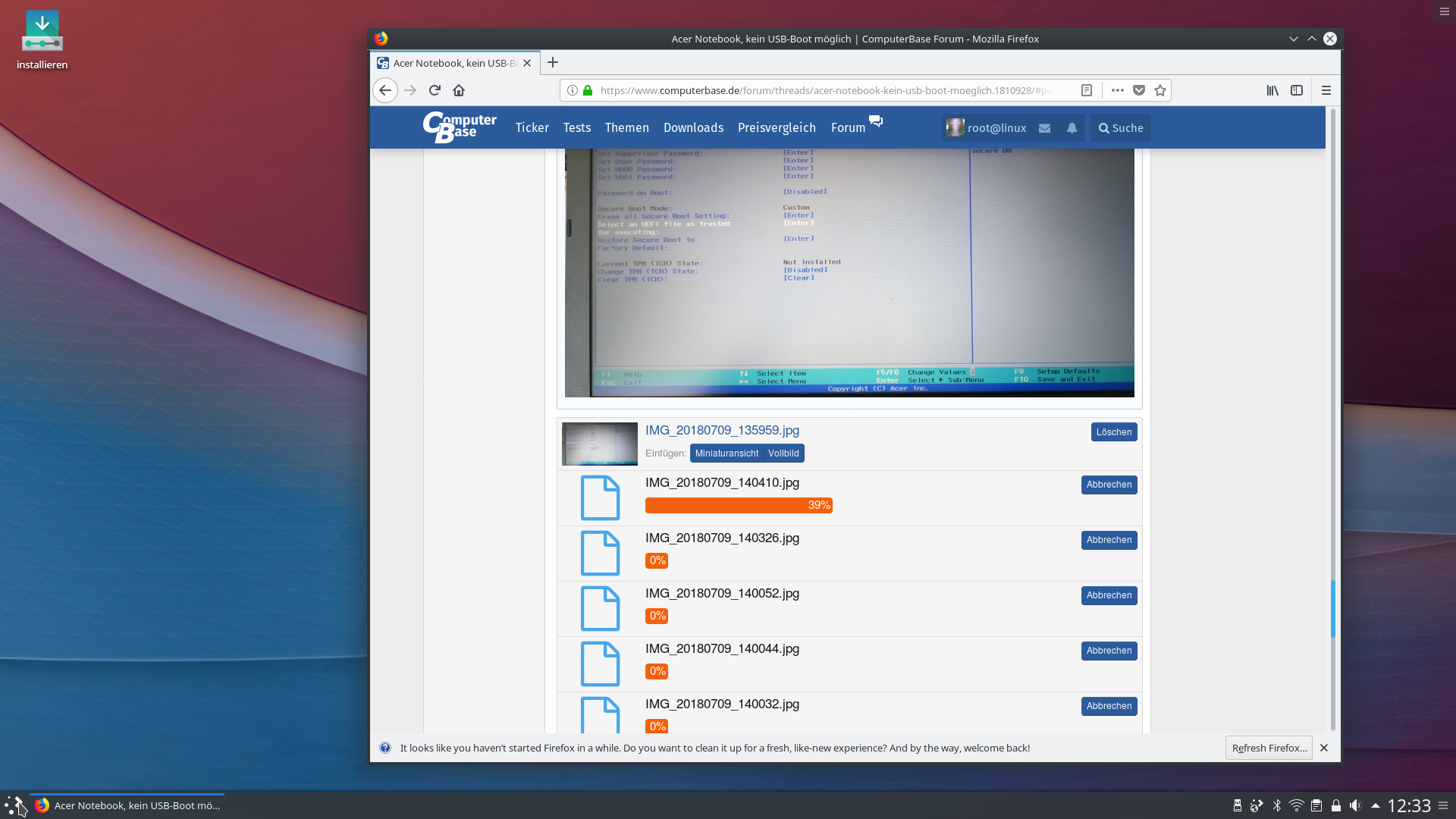Open the clipboard tray icon
Viewport: 1456px width, 819px height.
1316,805
